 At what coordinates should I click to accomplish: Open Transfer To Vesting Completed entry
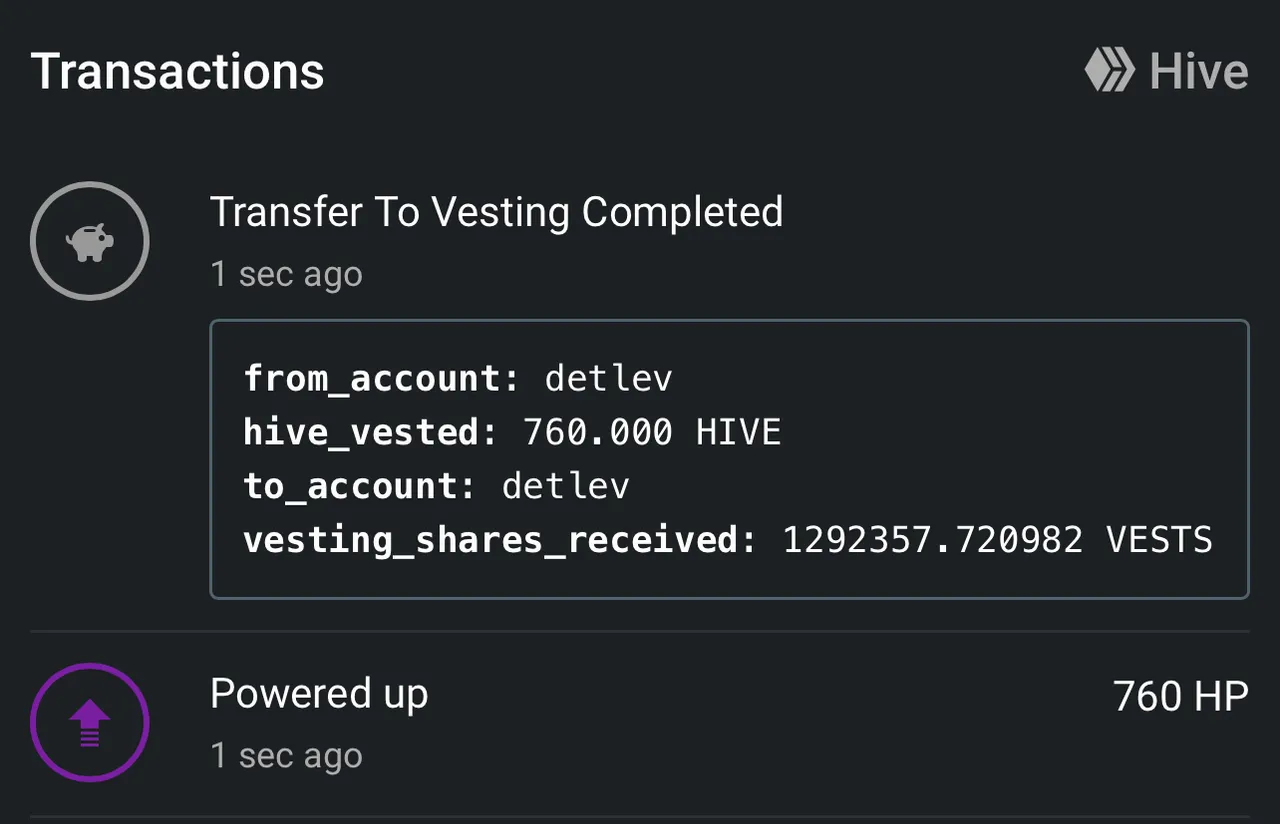coord(640,395)
